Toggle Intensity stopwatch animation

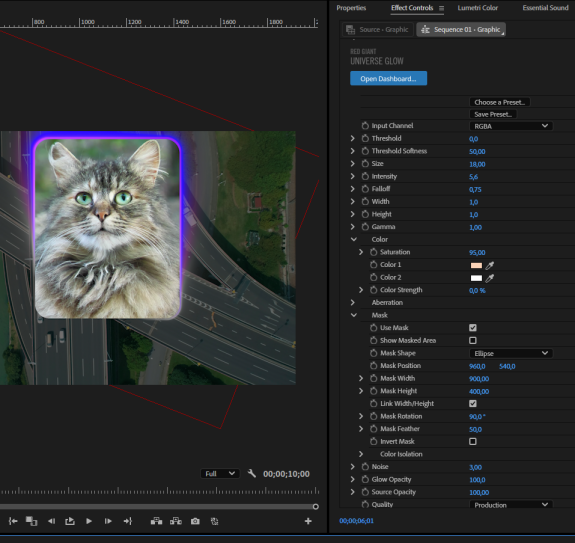pyautogui.click(x=365, y=176)
